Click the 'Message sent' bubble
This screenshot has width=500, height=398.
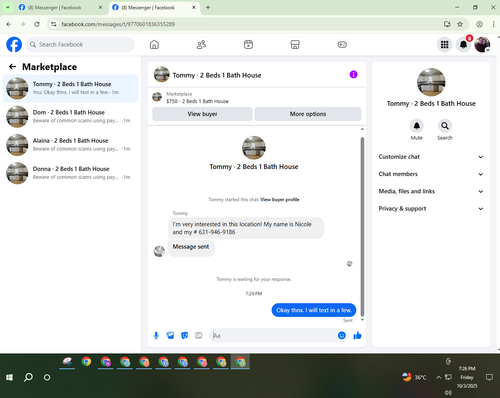click(191, 247)
